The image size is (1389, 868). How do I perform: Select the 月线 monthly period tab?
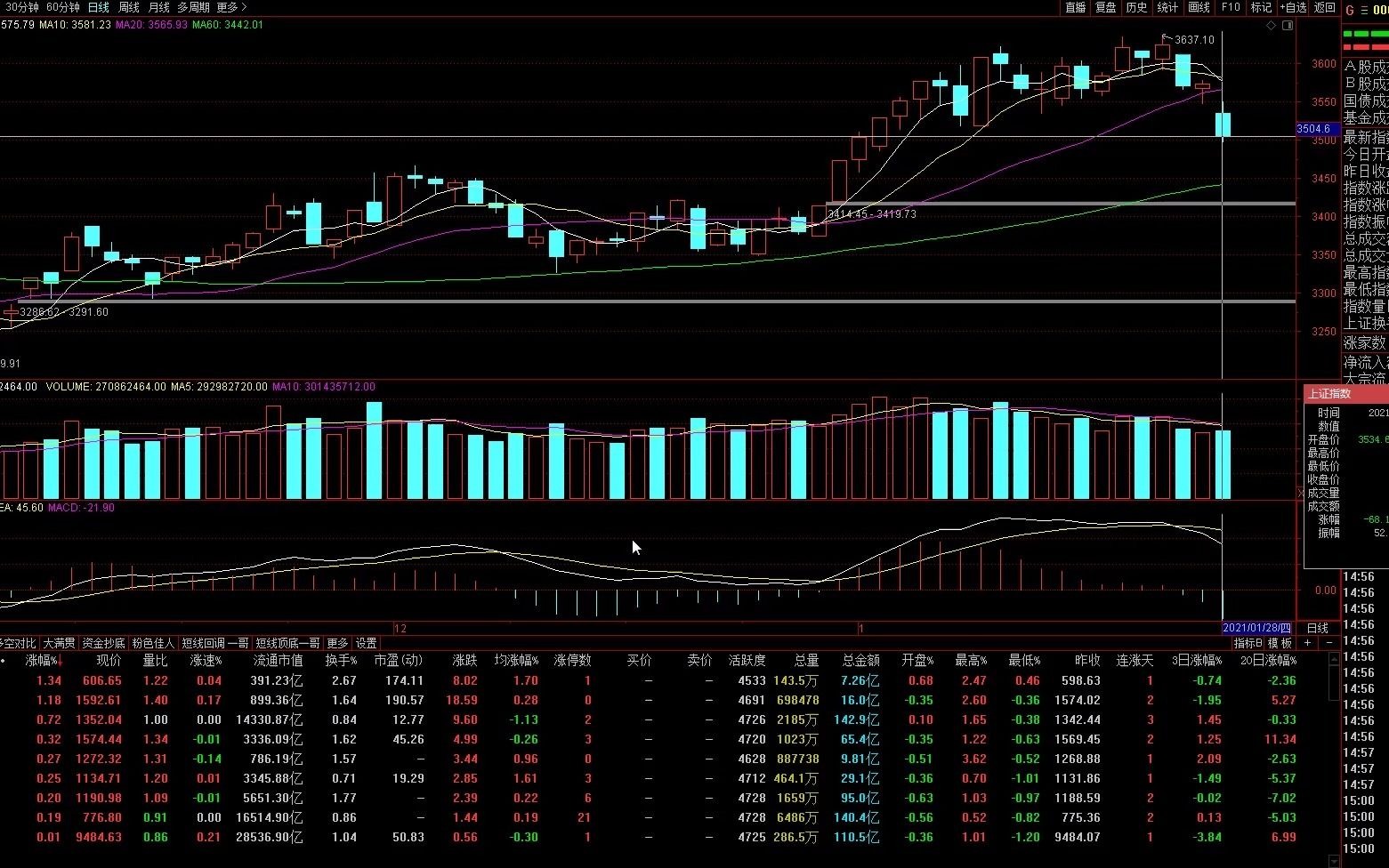[158, 7]
